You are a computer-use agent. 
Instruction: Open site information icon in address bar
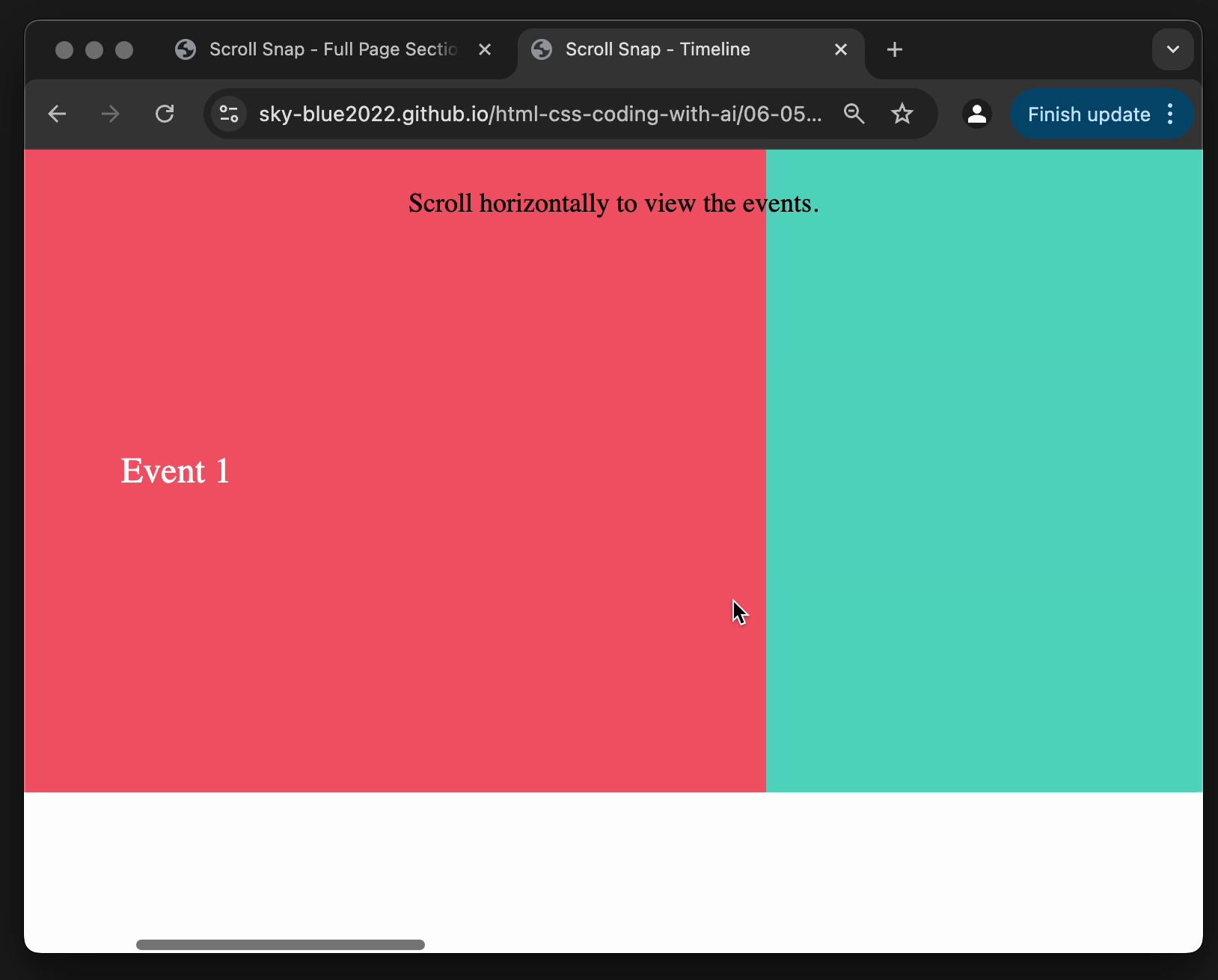229,114
